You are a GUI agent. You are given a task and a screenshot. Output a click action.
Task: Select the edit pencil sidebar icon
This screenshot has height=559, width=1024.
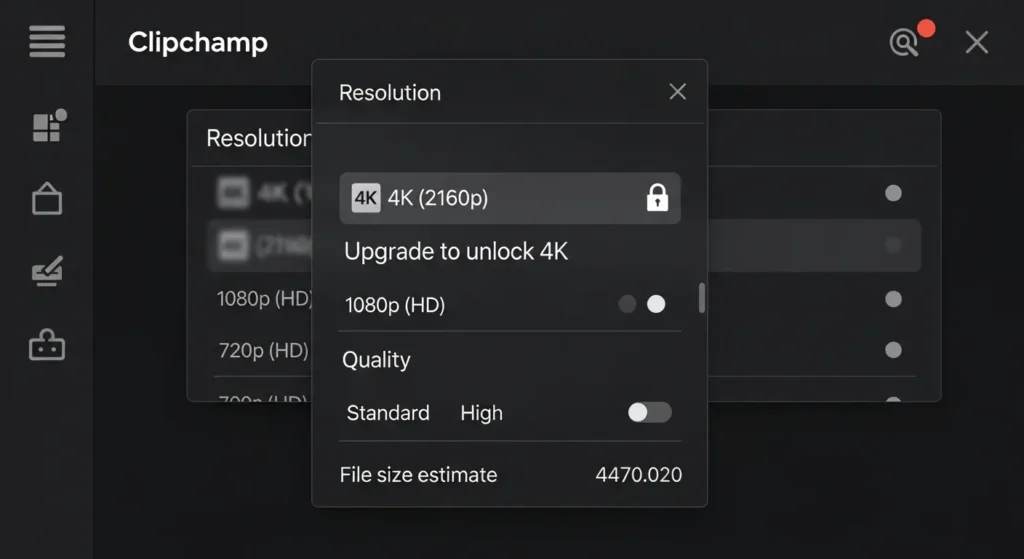pos(47,272)
